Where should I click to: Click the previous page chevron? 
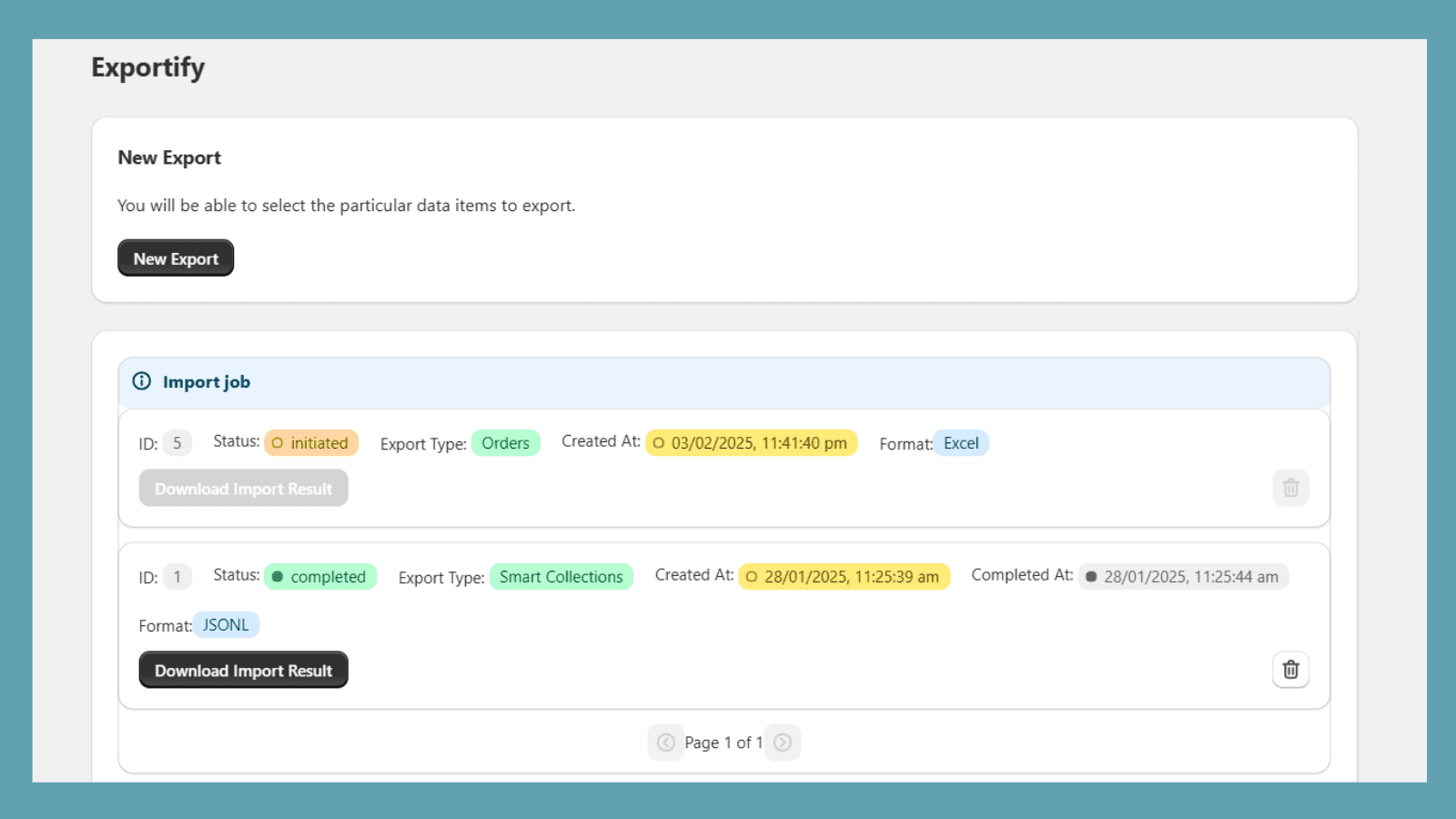point(666,742)
